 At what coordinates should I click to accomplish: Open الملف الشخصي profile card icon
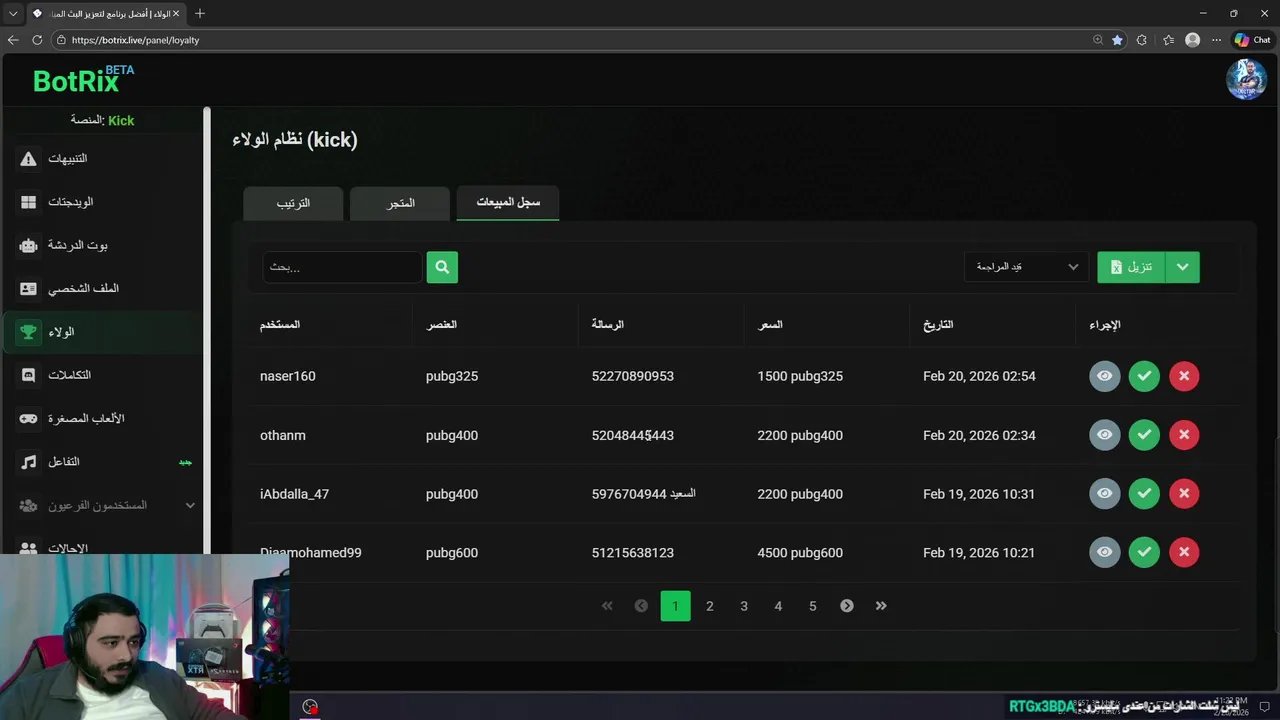pyautogui.click(x=28, y=288)
